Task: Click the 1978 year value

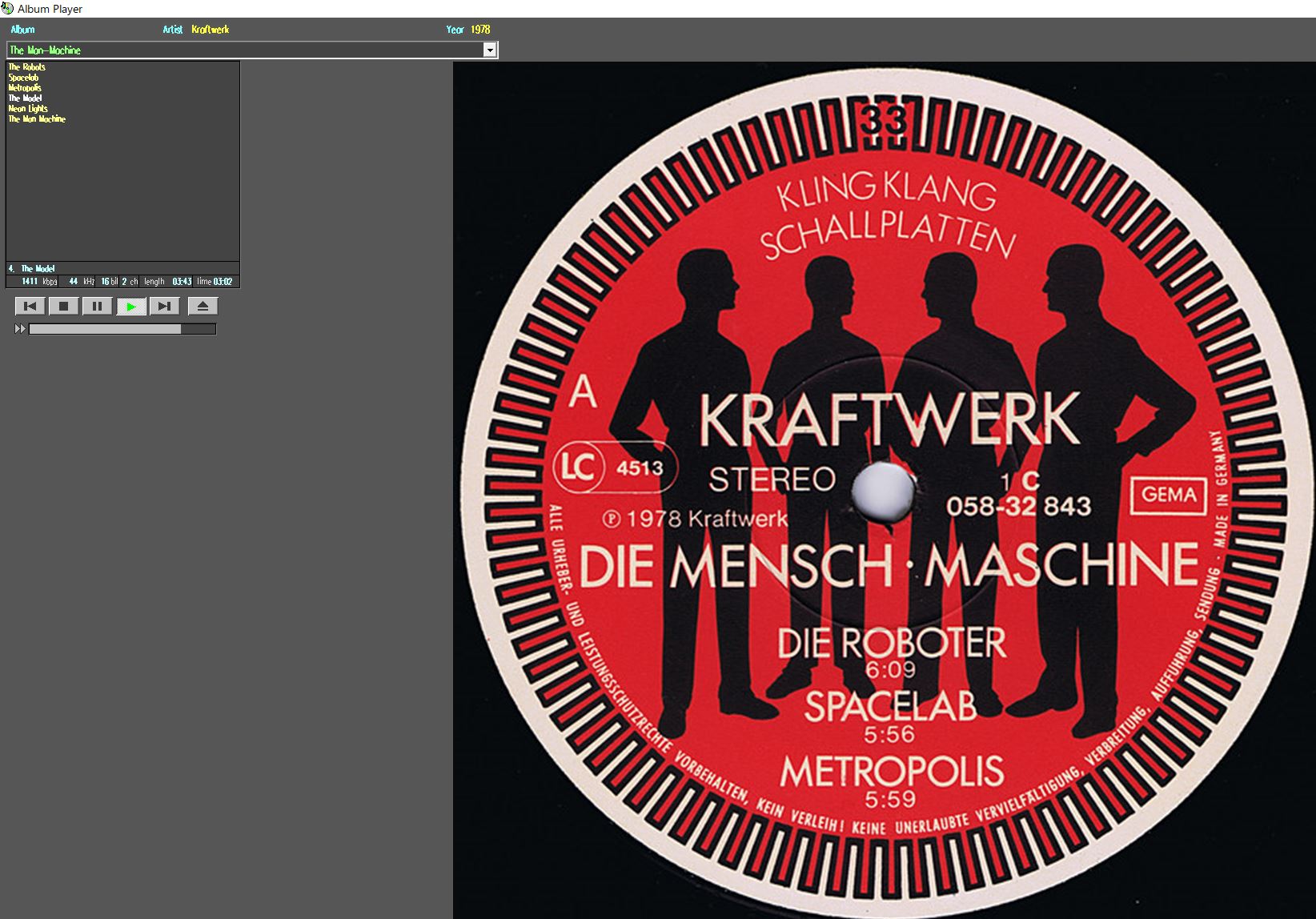Action: (x=480, y=30)
